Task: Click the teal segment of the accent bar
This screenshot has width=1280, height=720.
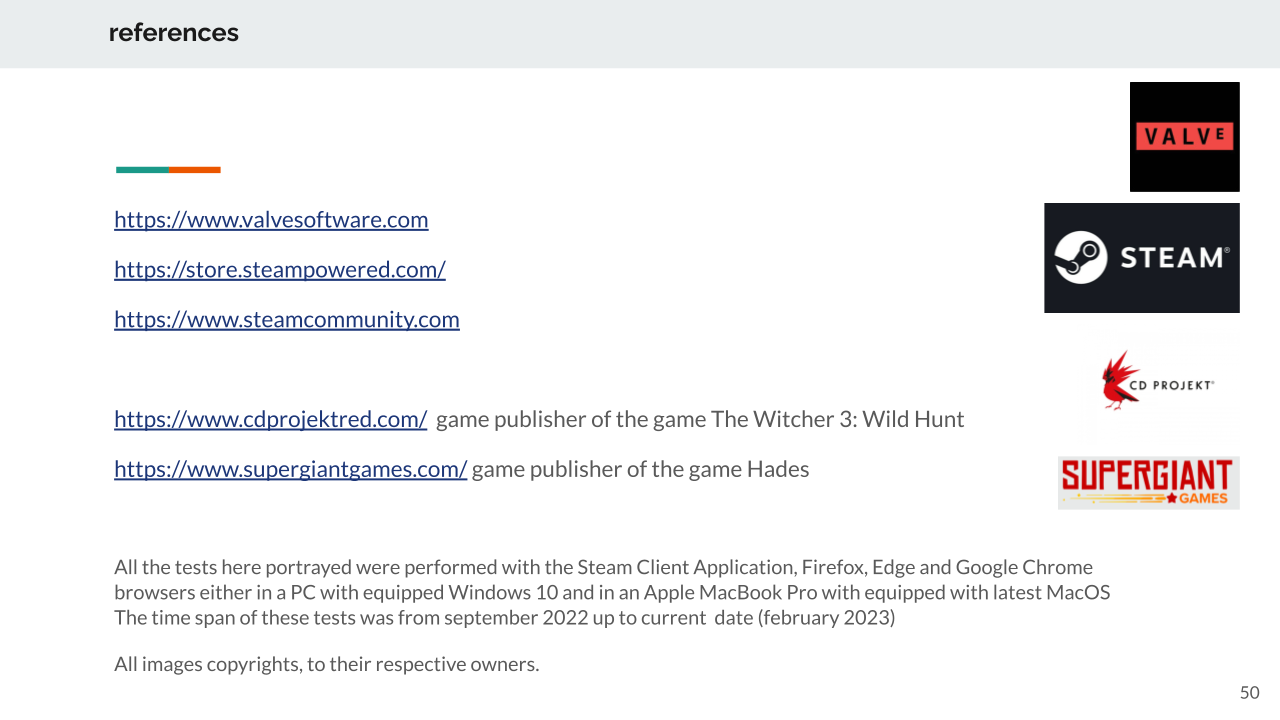Action: [x=142, y=170]
